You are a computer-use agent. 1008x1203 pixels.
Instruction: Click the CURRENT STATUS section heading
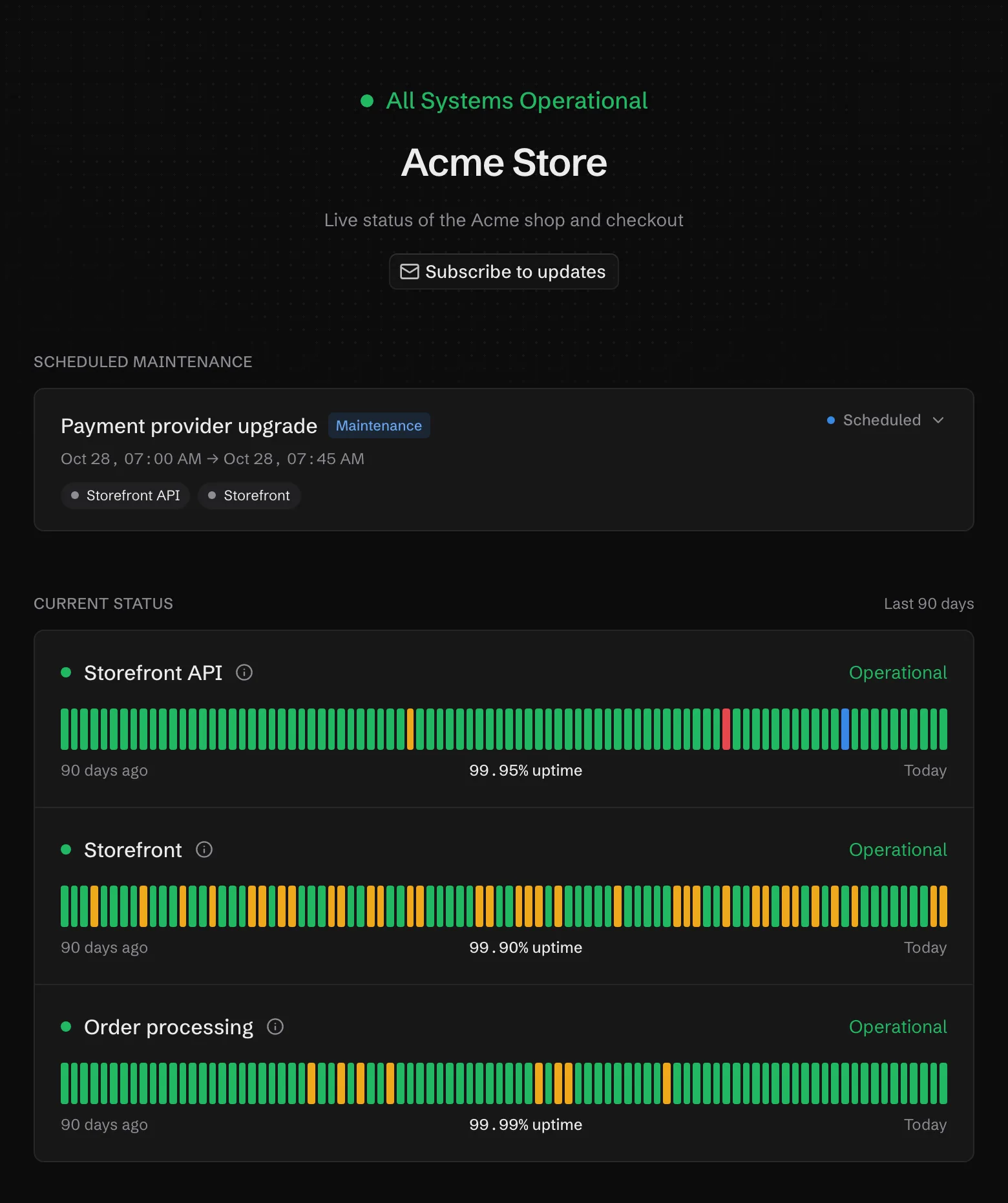pos(103,604)
